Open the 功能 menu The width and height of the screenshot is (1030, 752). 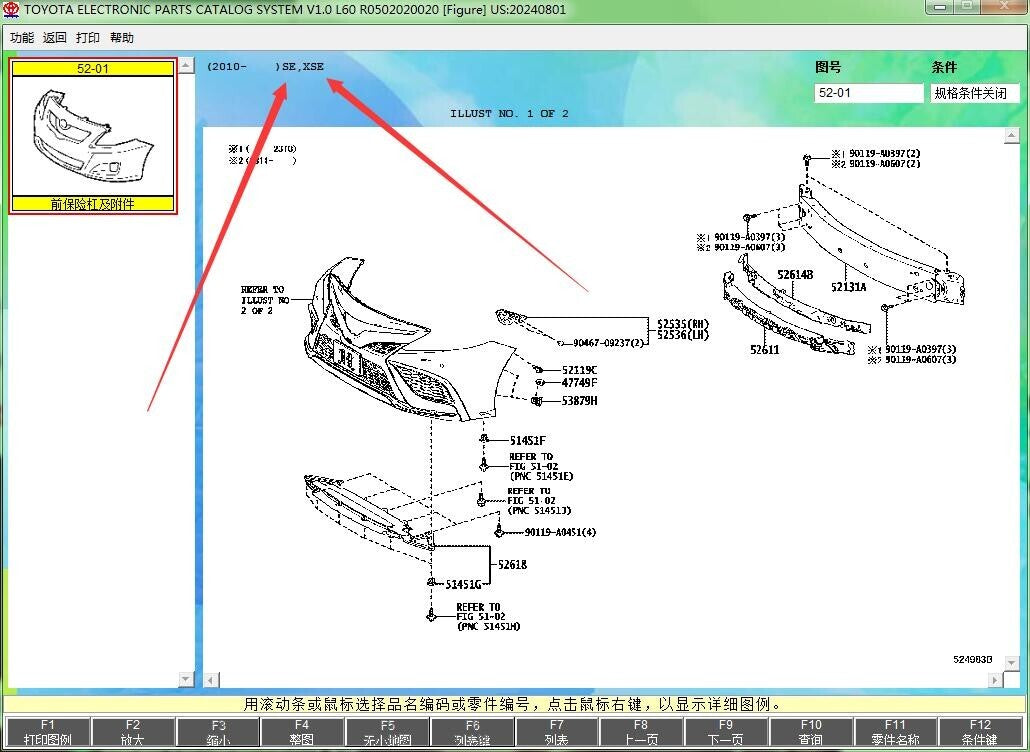pyautogui.click(x=22, y=37)
